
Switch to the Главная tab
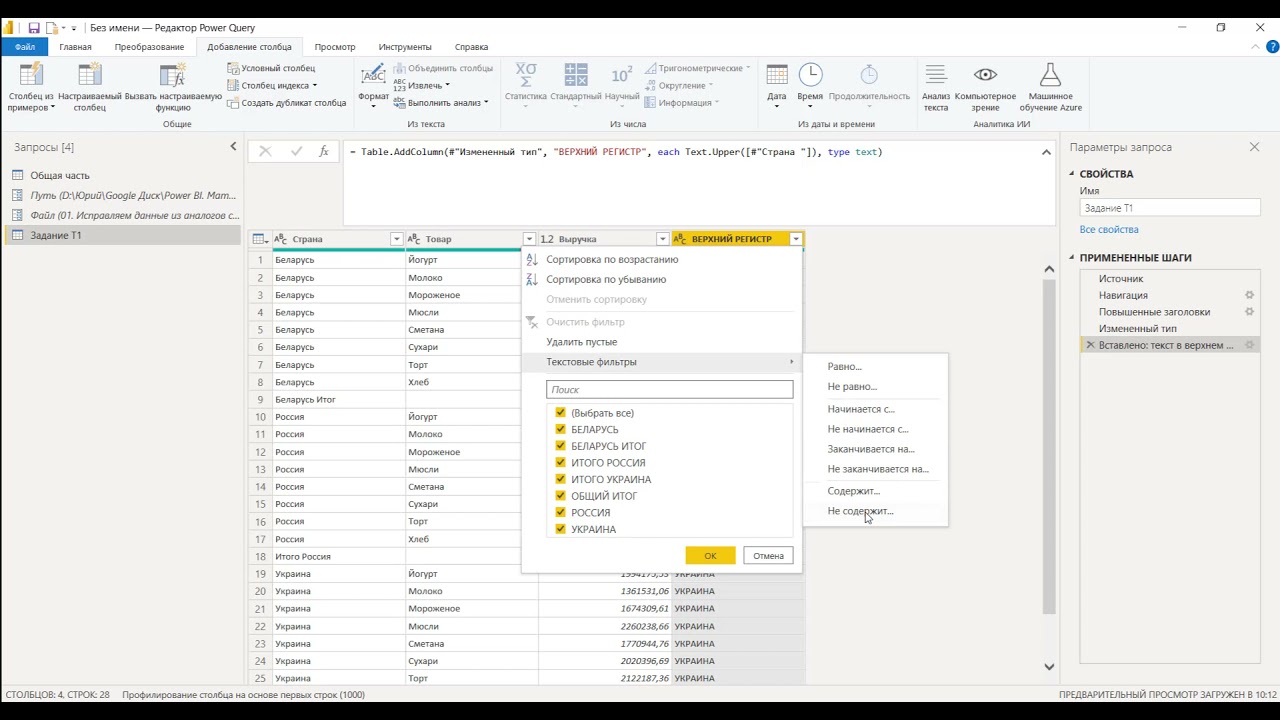click(75, 47)
